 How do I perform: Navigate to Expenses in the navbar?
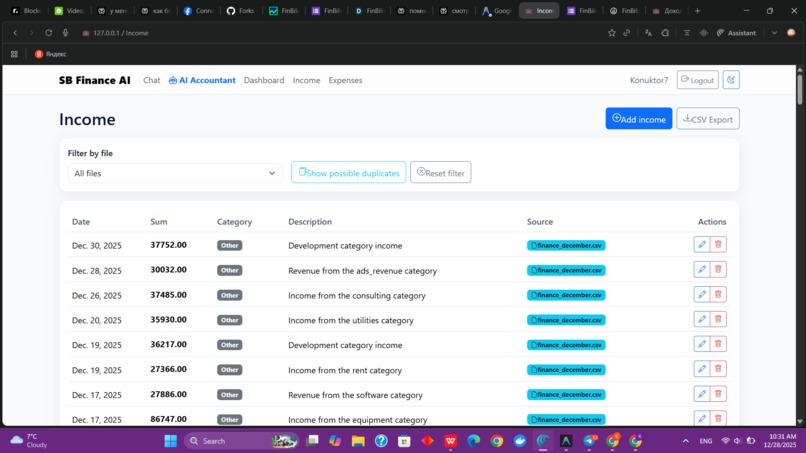pyautogui.click(x=345, y=80)
